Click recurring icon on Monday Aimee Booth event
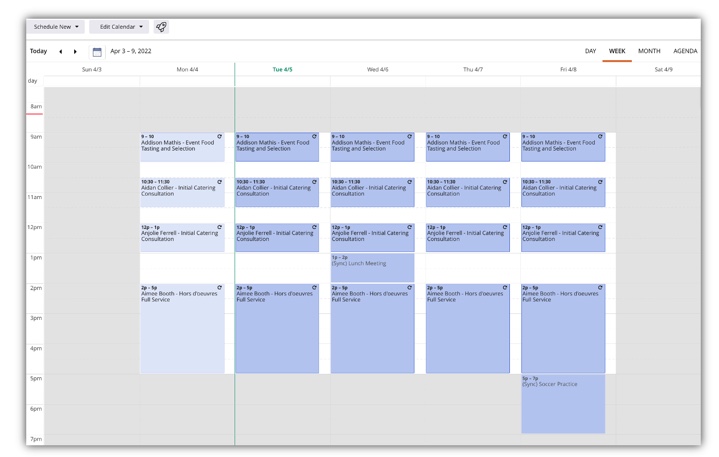This screenshot has width=719, height=457. click(x=220, y=288)
